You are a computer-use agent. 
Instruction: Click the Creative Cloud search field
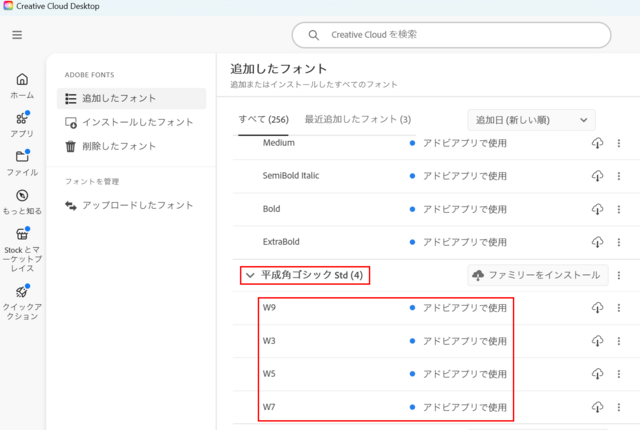click(451, 35)
